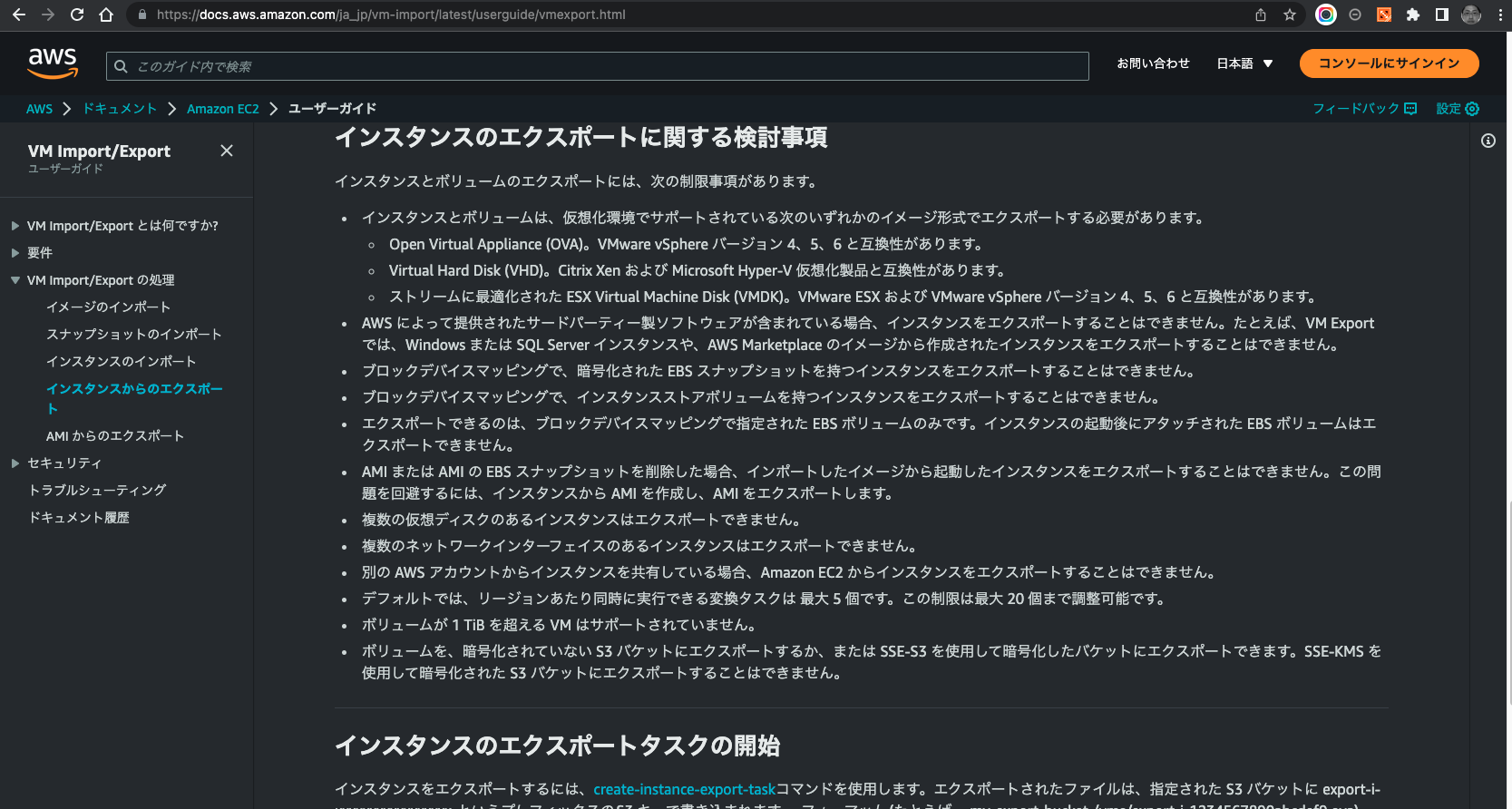
Task: Click the share icon in address bar
Action: (1261, 15)
